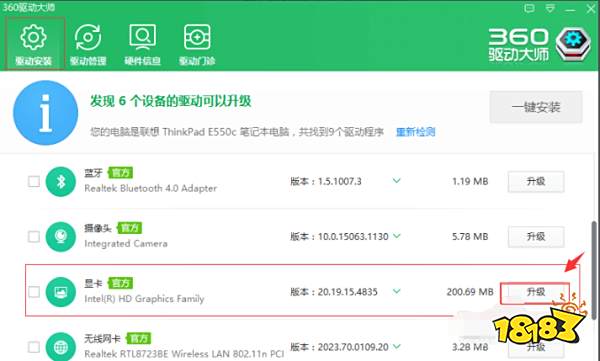The height and width of the screenshot is (361, 600).
Task: Click the blue info icon
Action: click(46, 113)
